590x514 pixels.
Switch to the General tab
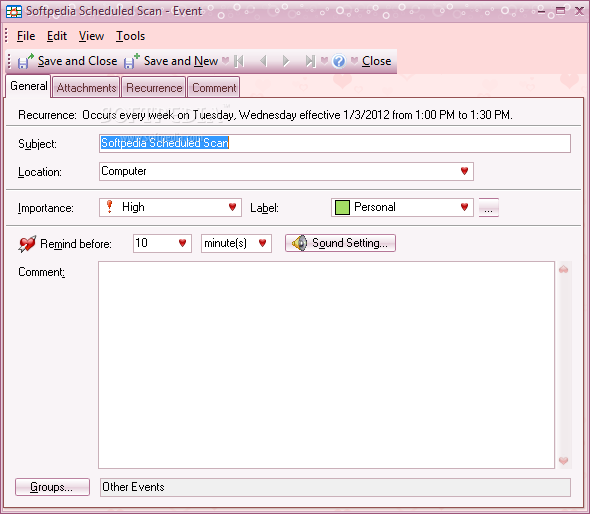(x=29, y=86)
